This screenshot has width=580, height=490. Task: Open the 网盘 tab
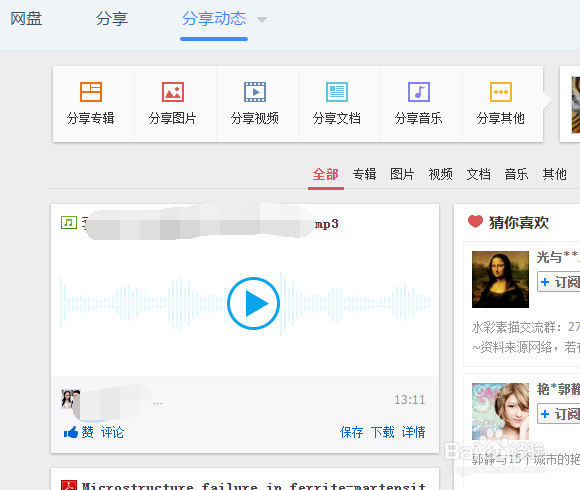26,18
